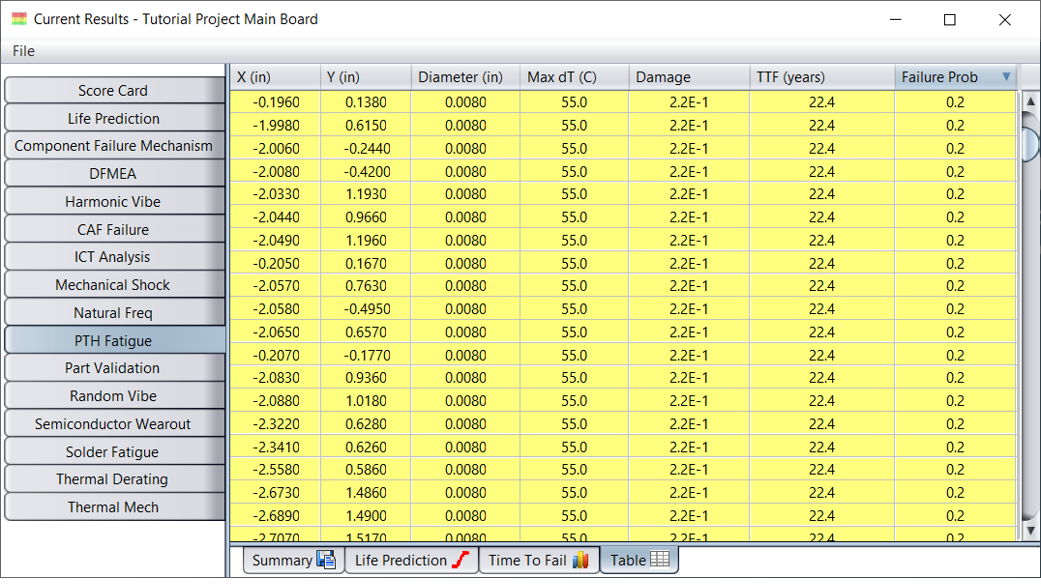Select first row X value -0.1960
The image size is (1041, 584).
276,102
